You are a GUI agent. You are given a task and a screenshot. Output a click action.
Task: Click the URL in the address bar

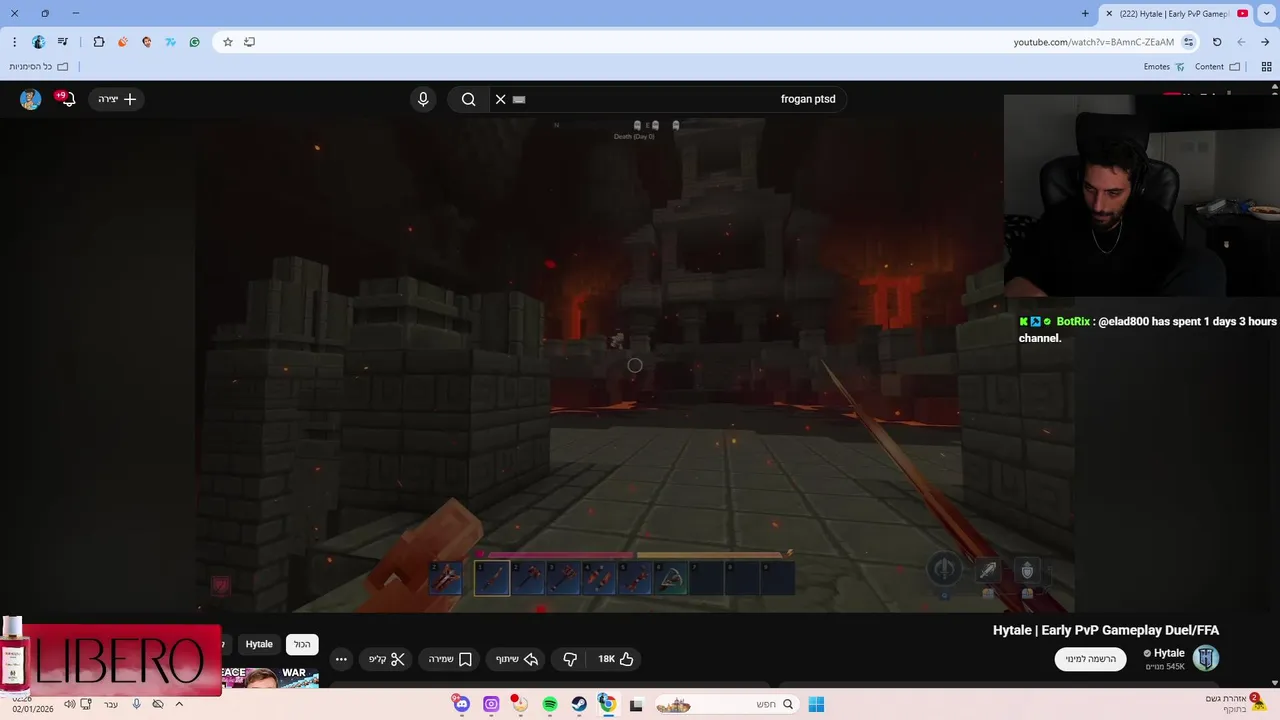point(1093,42)
